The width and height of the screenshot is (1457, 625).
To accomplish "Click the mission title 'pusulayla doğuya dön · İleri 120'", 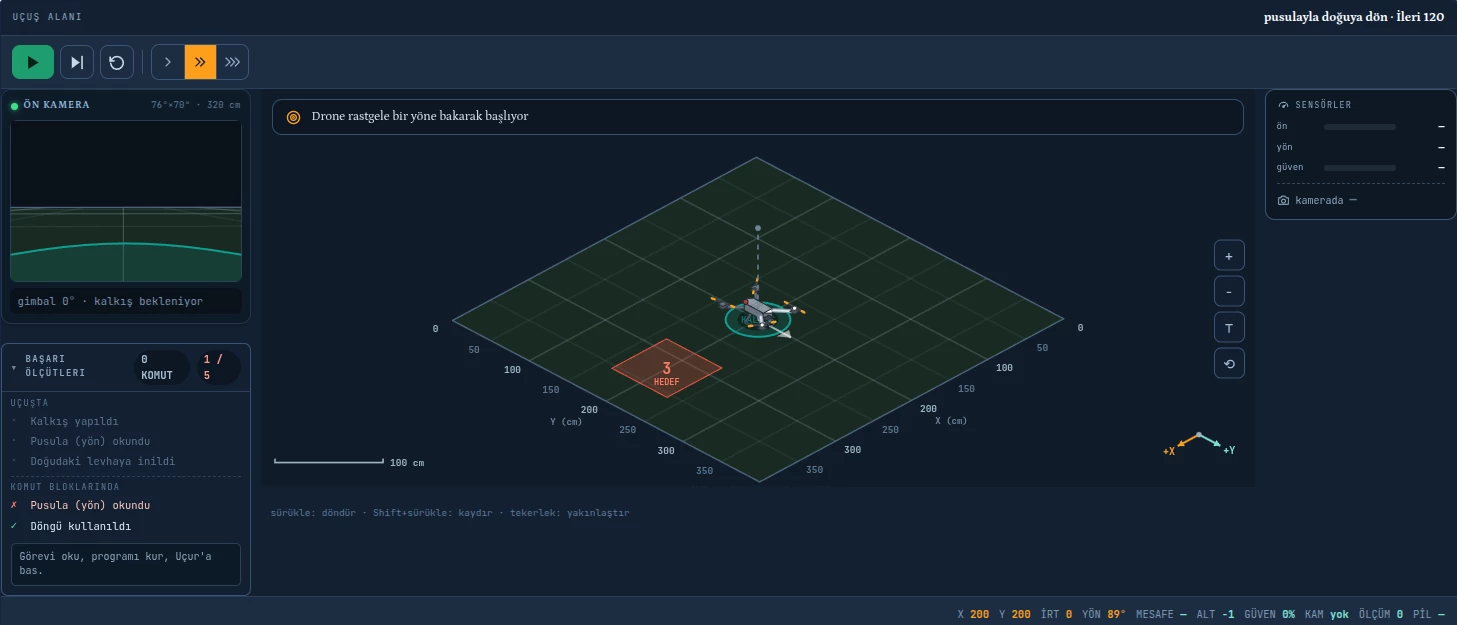I will click(1354, 17).
